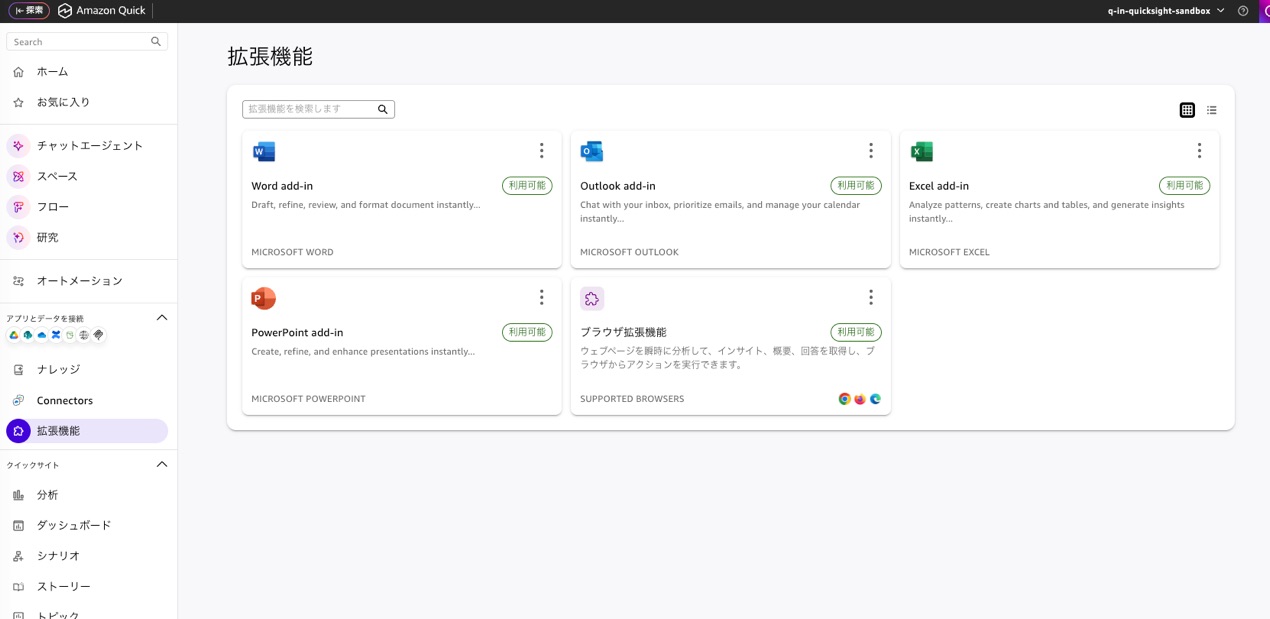Switch to list view layout

point(1211,110)
